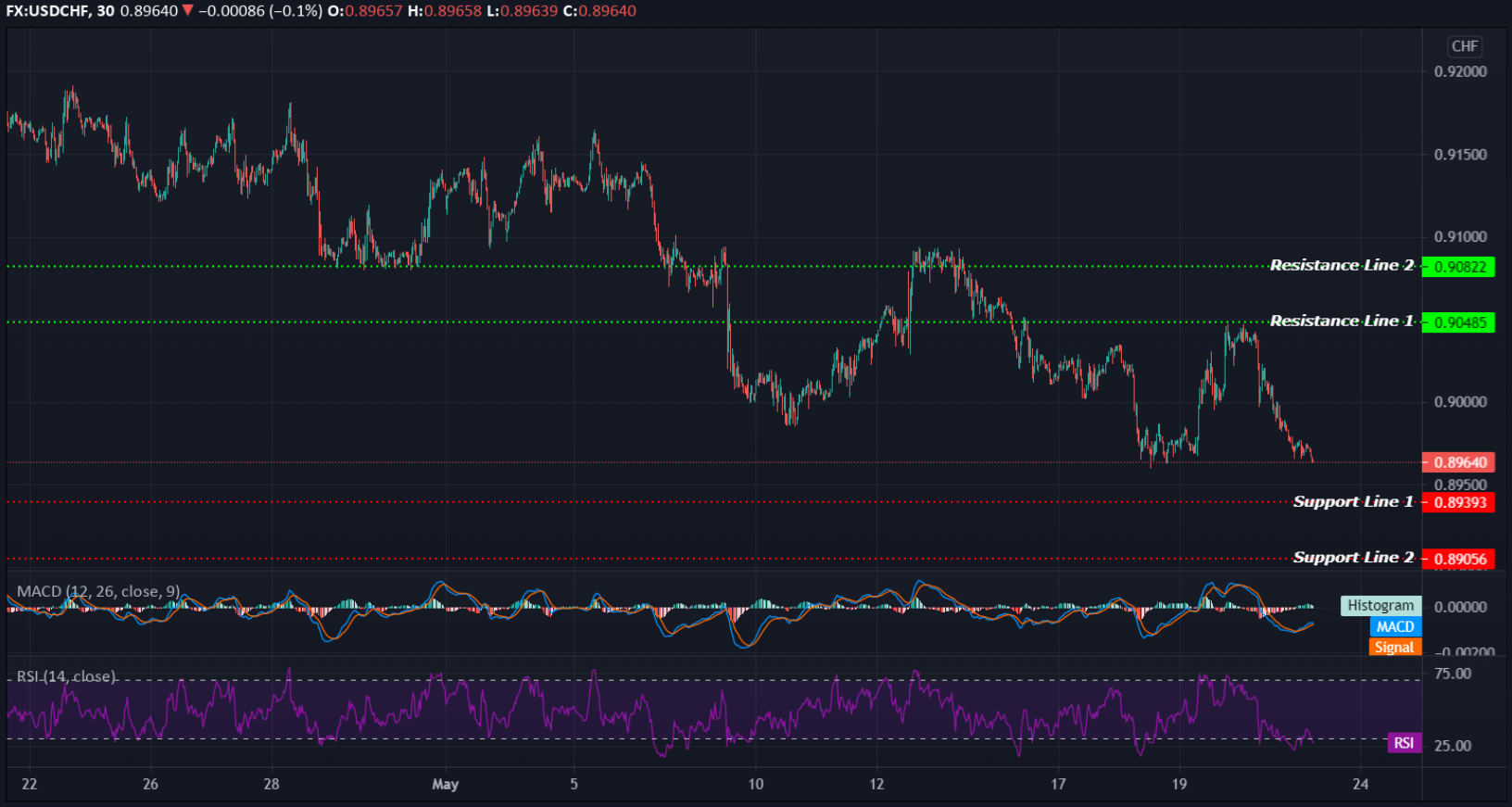Click the 0.90000 price axis label
This screenshot has width=1512, height=807.
(x=1460, y=401)
